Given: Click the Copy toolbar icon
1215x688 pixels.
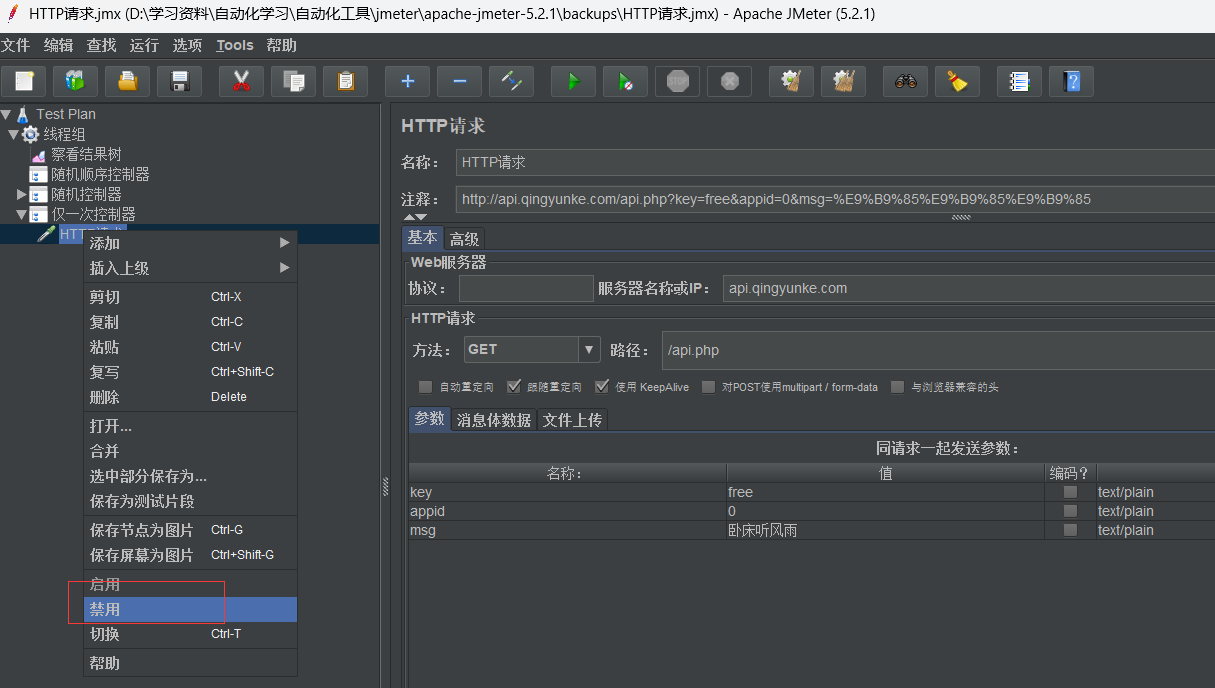Looking at the screenshot, I should (293, 81).
